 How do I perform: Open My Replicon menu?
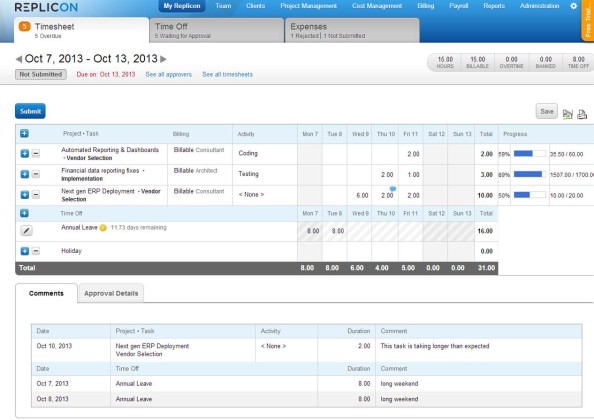pyautogui.click(x=182, y=6)
